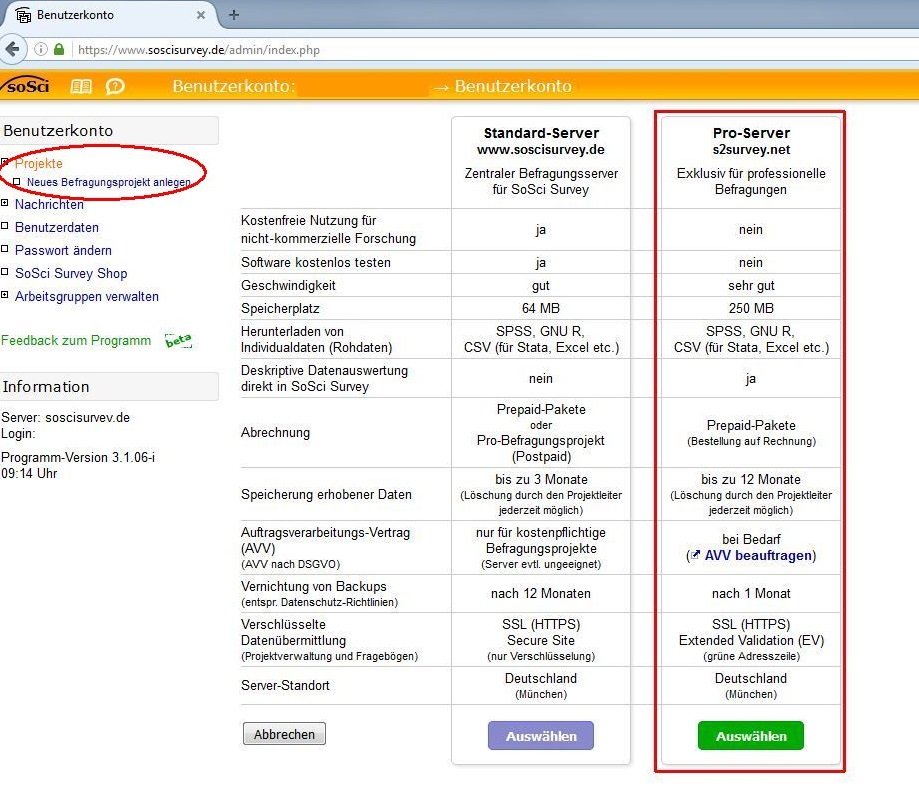Image resolution: width=919 pixels, height=799 pixels.
Task: Open the manual book icon
Action: [x=81, y=87]
